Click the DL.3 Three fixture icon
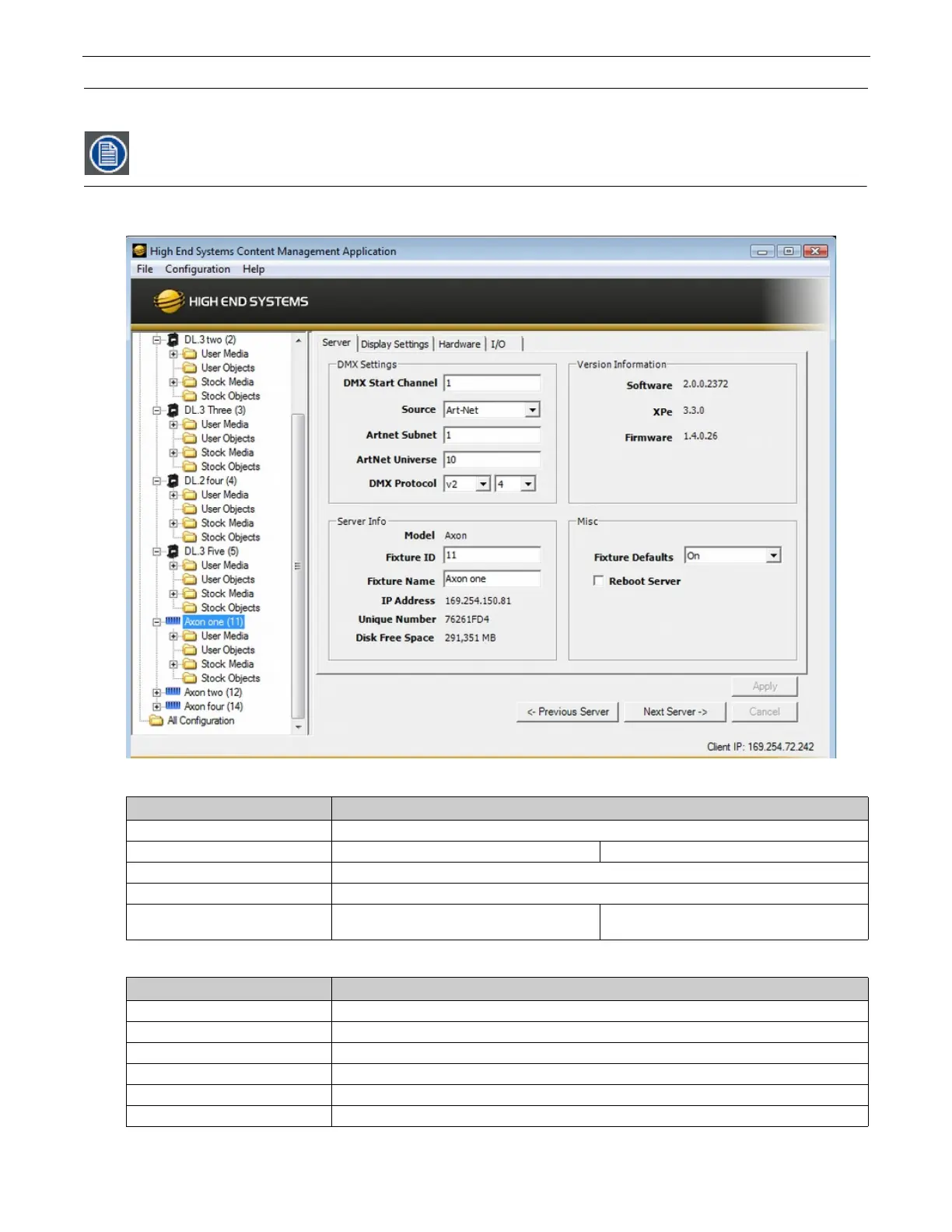This screenshot has height=1232, width=952. pos(173,410)
